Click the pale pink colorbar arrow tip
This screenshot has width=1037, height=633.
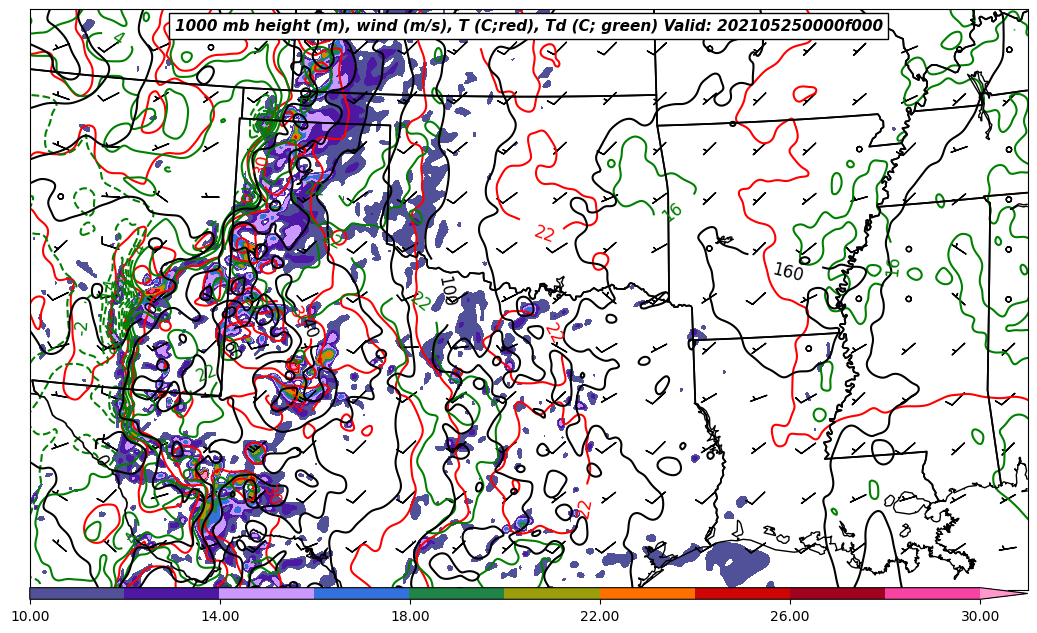[1003, 593]
